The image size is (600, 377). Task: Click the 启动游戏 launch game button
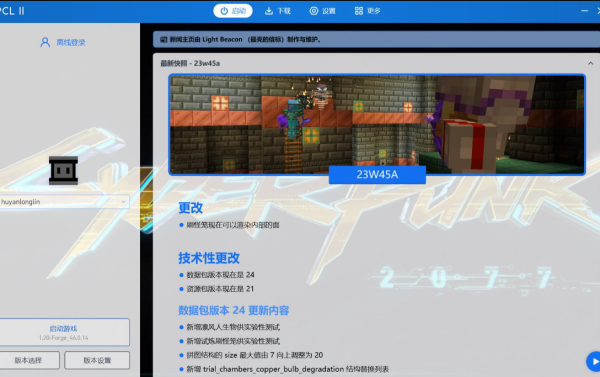(64, 332)
